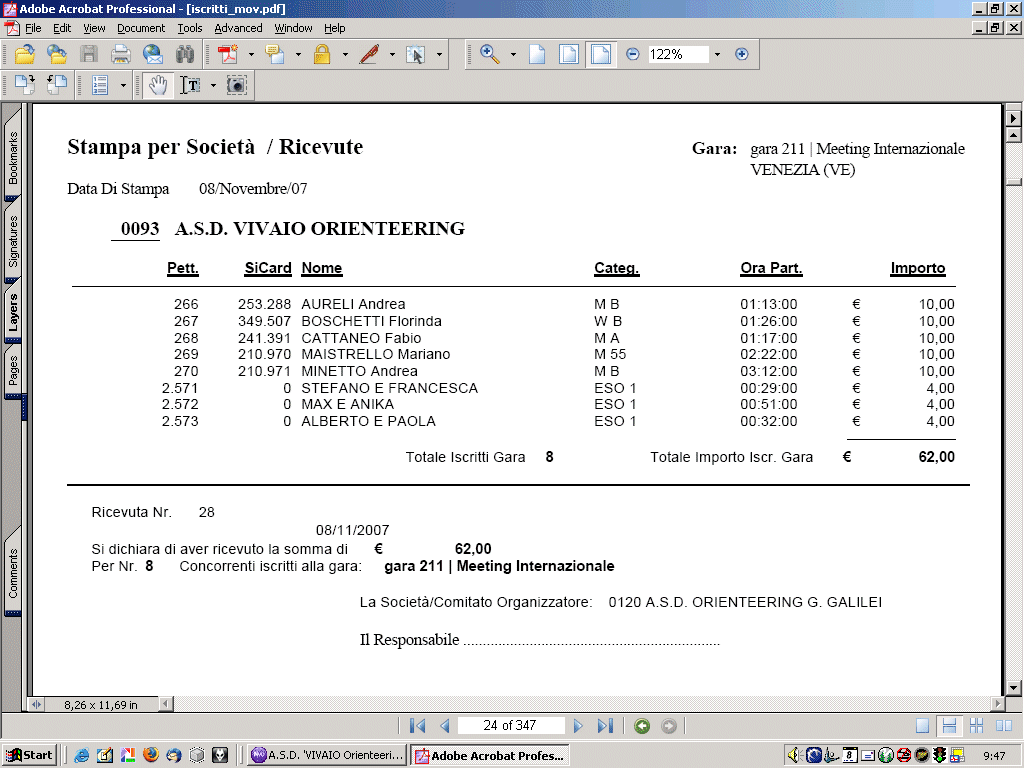The image size is (1024, 768).
Task: Click the greyed-out Next View button
Action: tap(669, 726)
